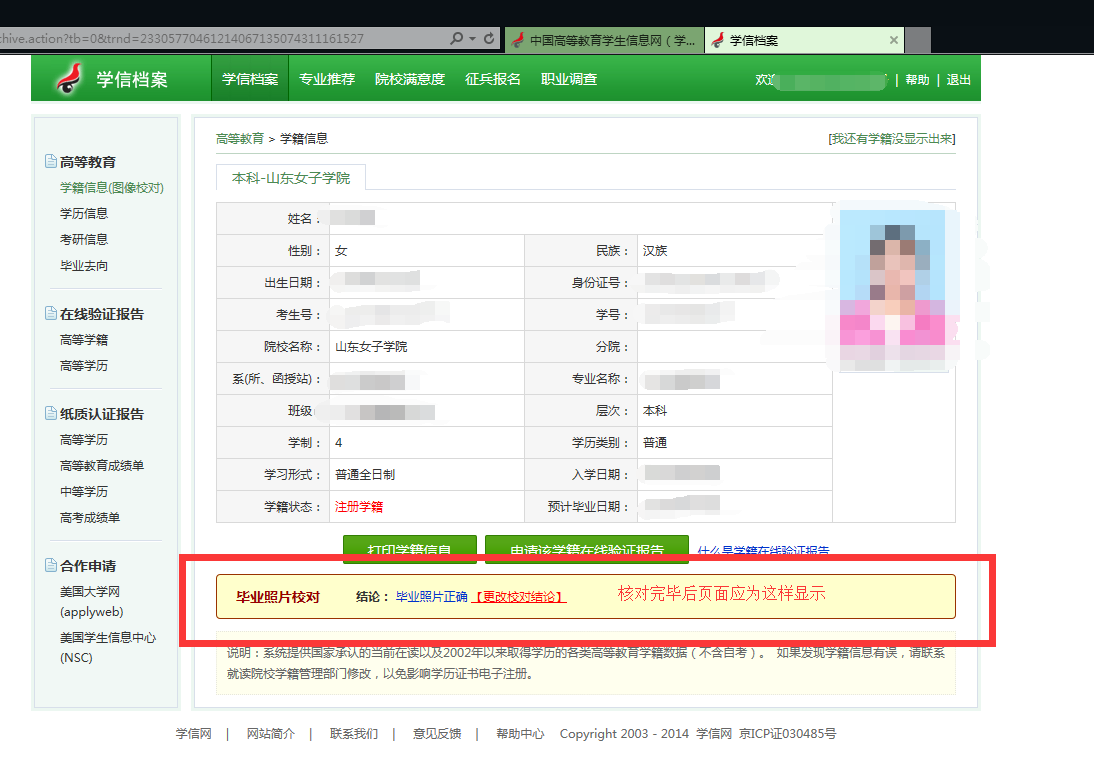Viewport: 1094px width, 784px height.
Task: Open 网站简介 in the footer
Action: point(271,734)
